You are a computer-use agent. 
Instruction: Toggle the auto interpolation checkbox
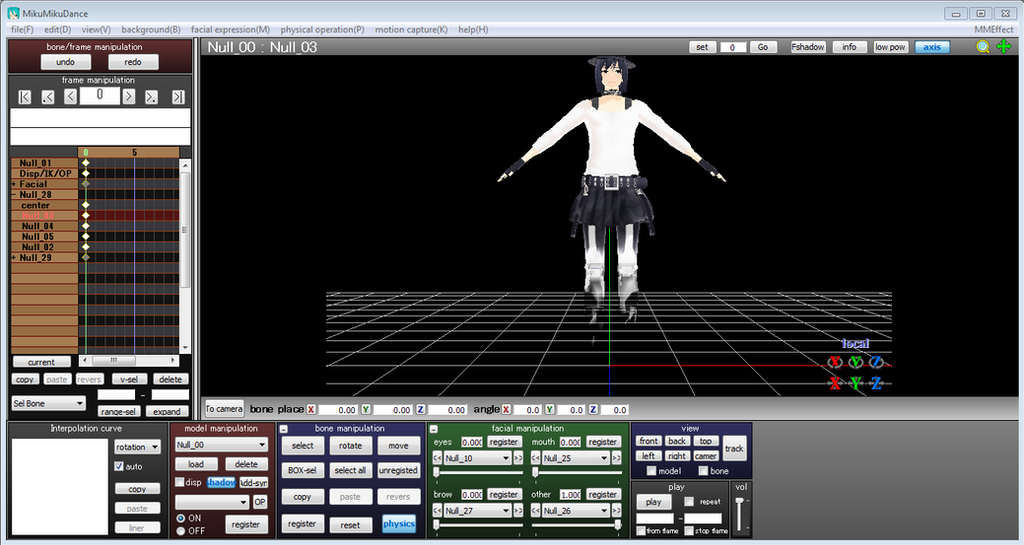(x=119, y=466)
